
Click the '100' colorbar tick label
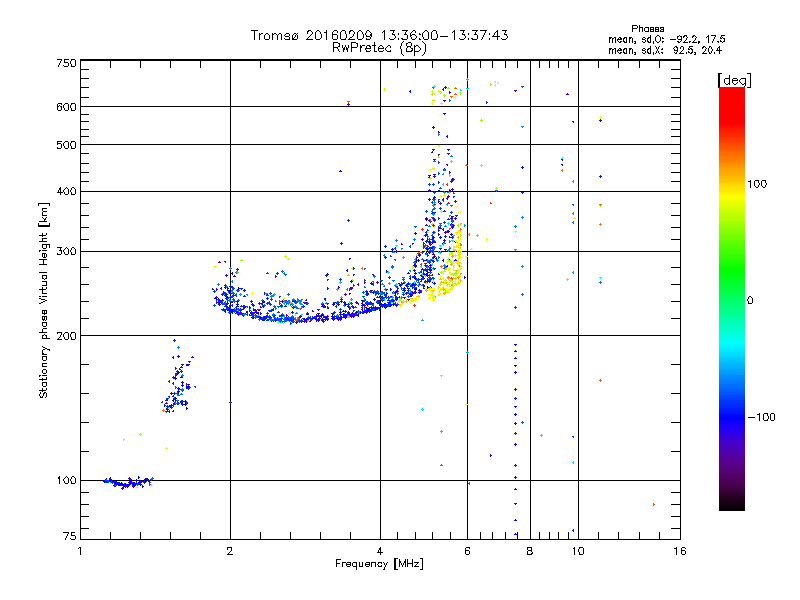click(x=757, y=184)
